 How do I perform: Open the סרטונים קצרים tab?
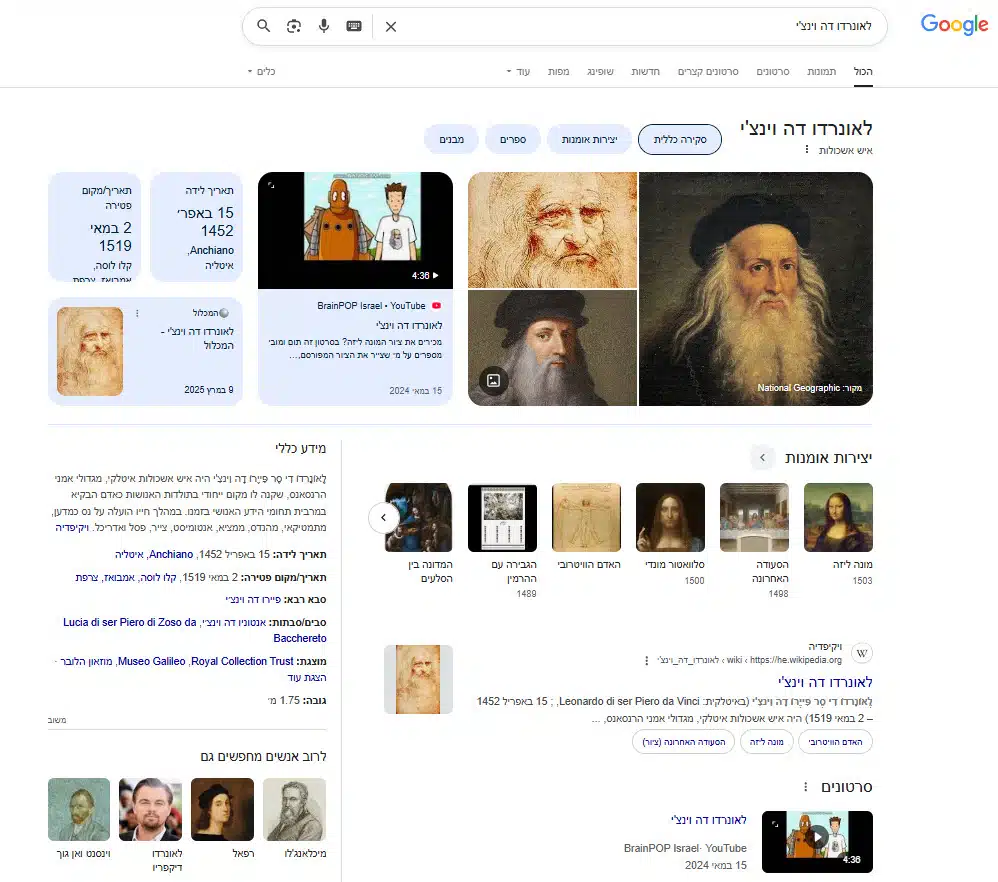[708, 71]
